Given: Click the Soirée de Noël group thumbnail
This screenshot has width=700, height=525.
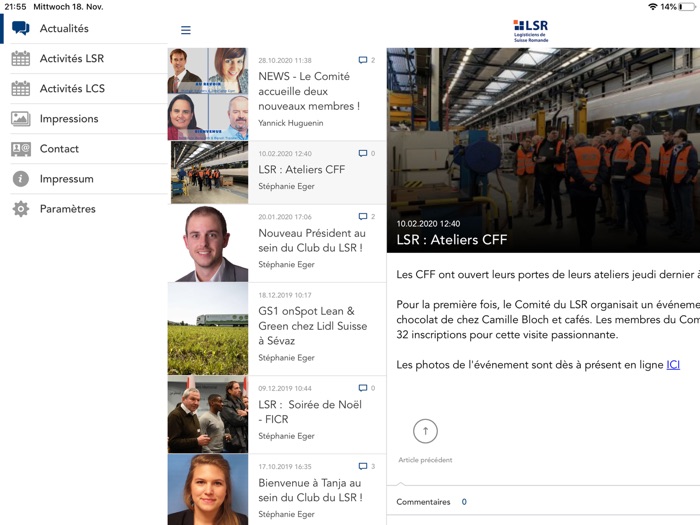Looking at the screenshot, I should (208, 414).
